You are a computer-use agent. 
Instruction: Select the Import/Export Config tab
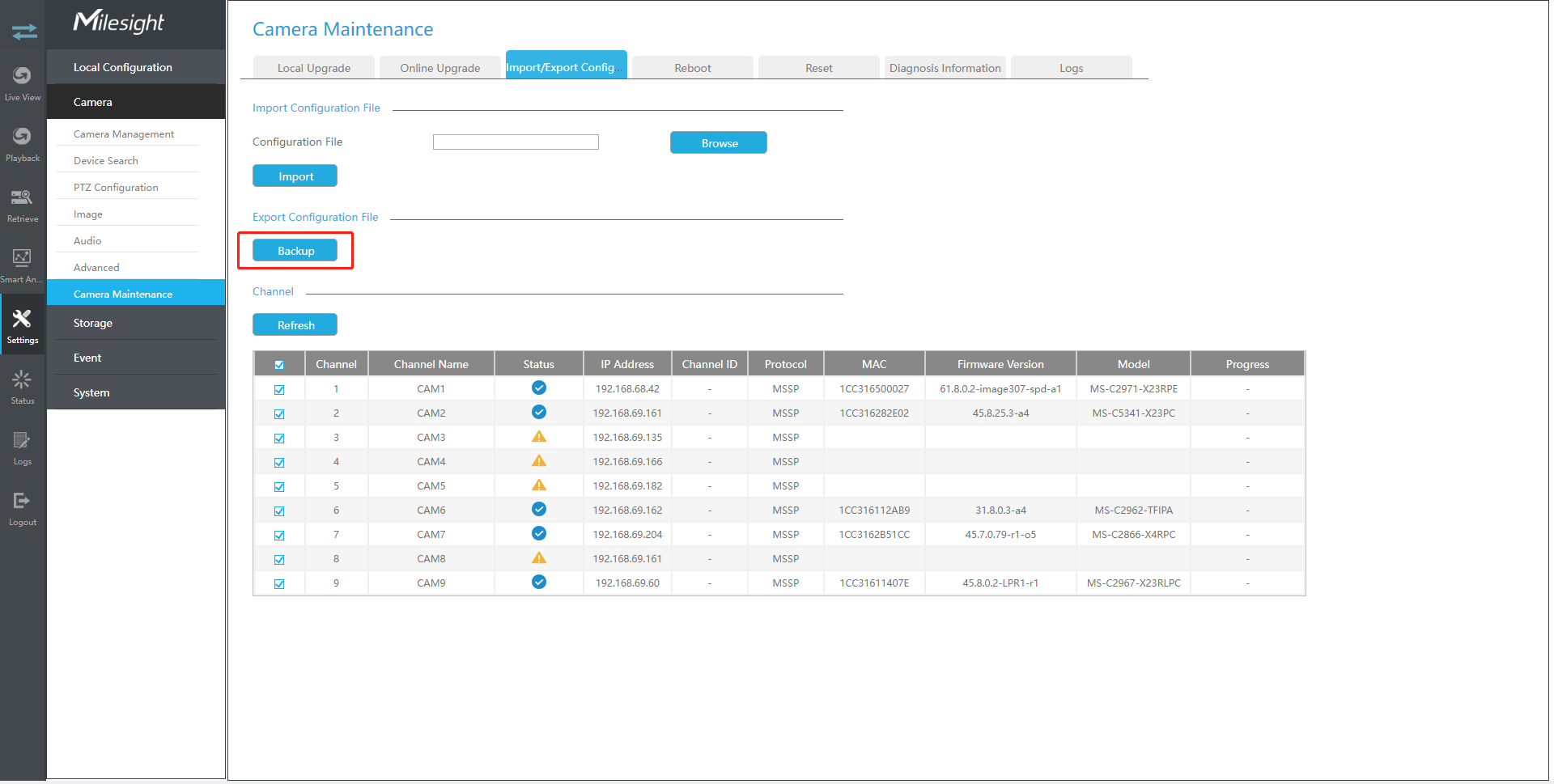click(567, 66)
